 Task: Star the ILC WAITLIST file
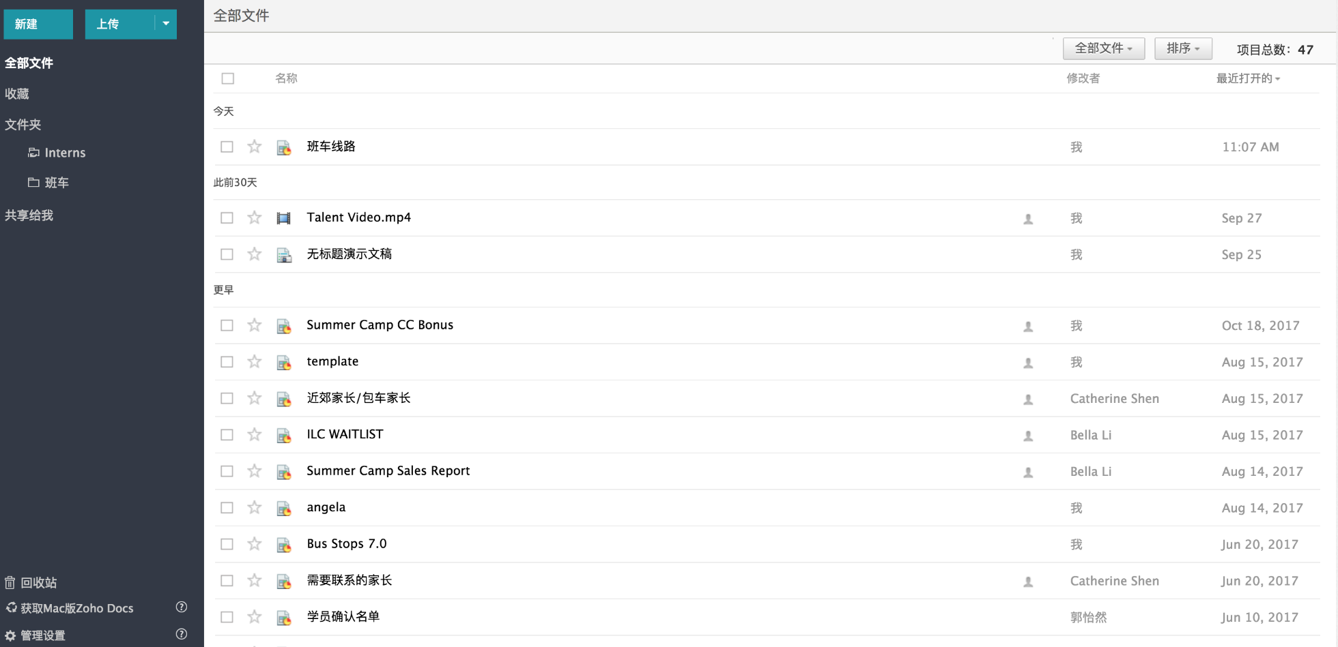[255, 435]
